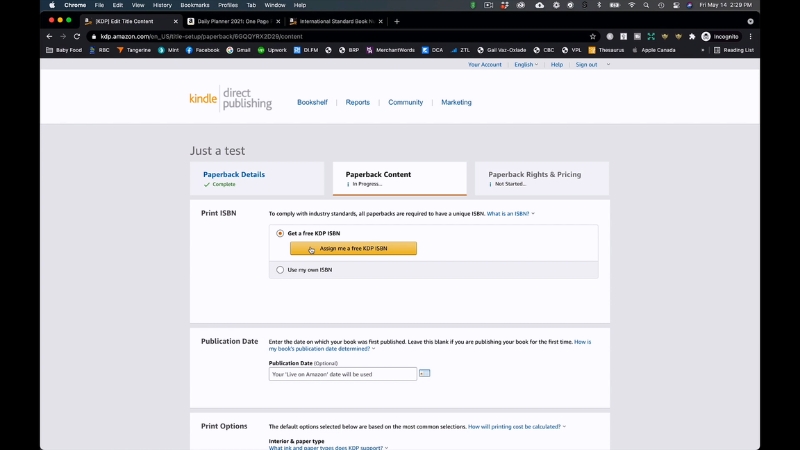Viewport: 800px width, 450px height.
Task: Close the KDP Edit Title Content tab
Action: coord(176,21)
